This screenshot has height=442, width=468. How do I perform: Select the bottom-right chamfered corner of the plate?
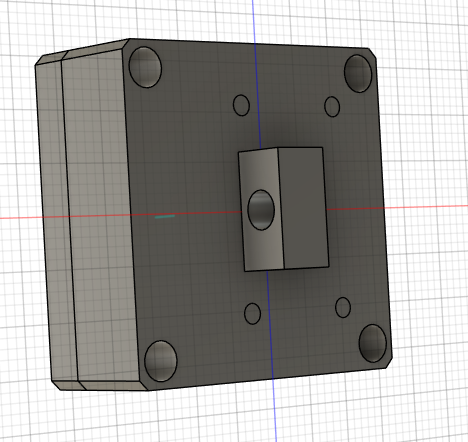coord(389,363)
